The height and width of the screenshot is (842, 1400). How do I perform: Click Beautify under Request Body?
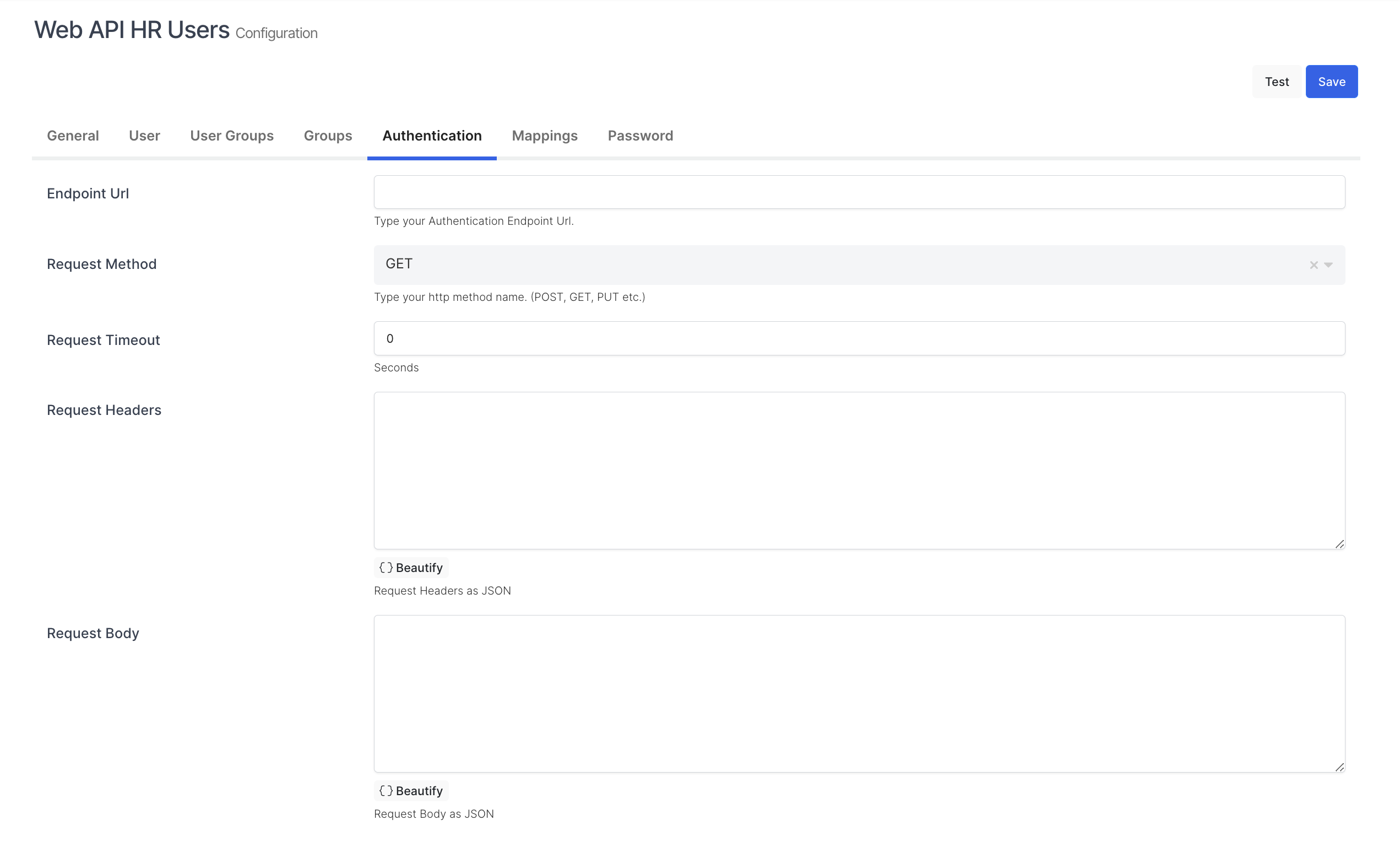411,790
